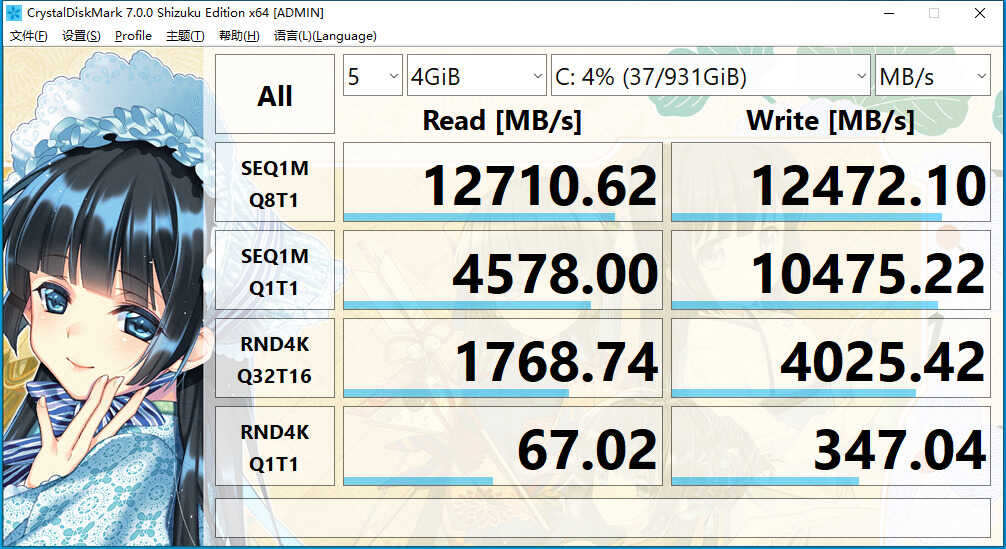The image size is (1006, 549).
Task: Click the read result 67.02
Action: 503,446
